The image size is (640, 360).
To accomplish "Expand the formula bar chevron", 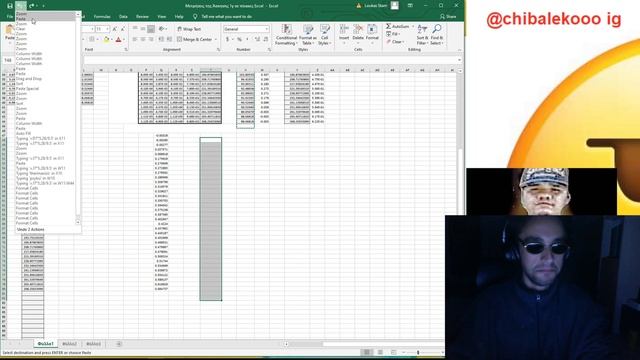I will [x=460, y=60].
